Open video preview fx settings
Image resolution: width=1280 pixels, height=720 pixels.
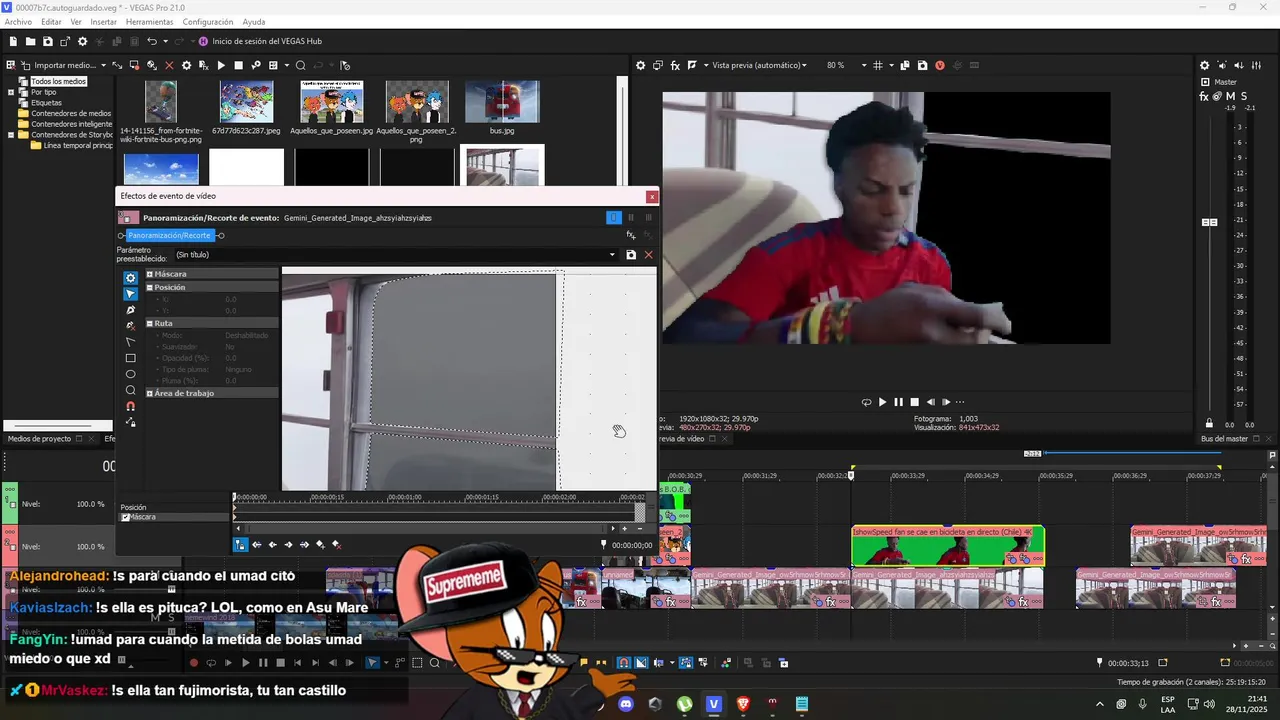point(675,65)
